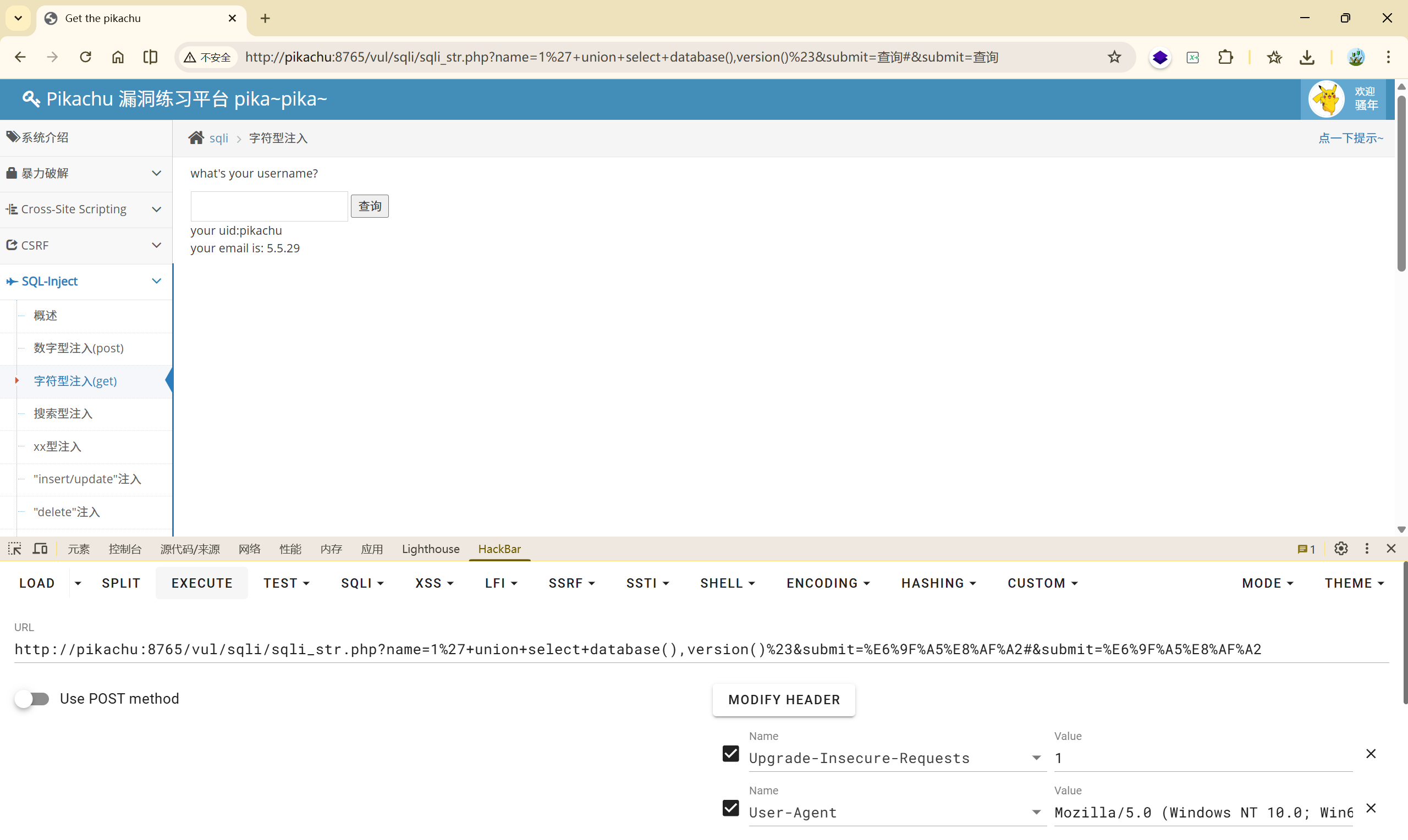
Task: Click DevTools inspect element picker icon
Action: click(15, 549)
